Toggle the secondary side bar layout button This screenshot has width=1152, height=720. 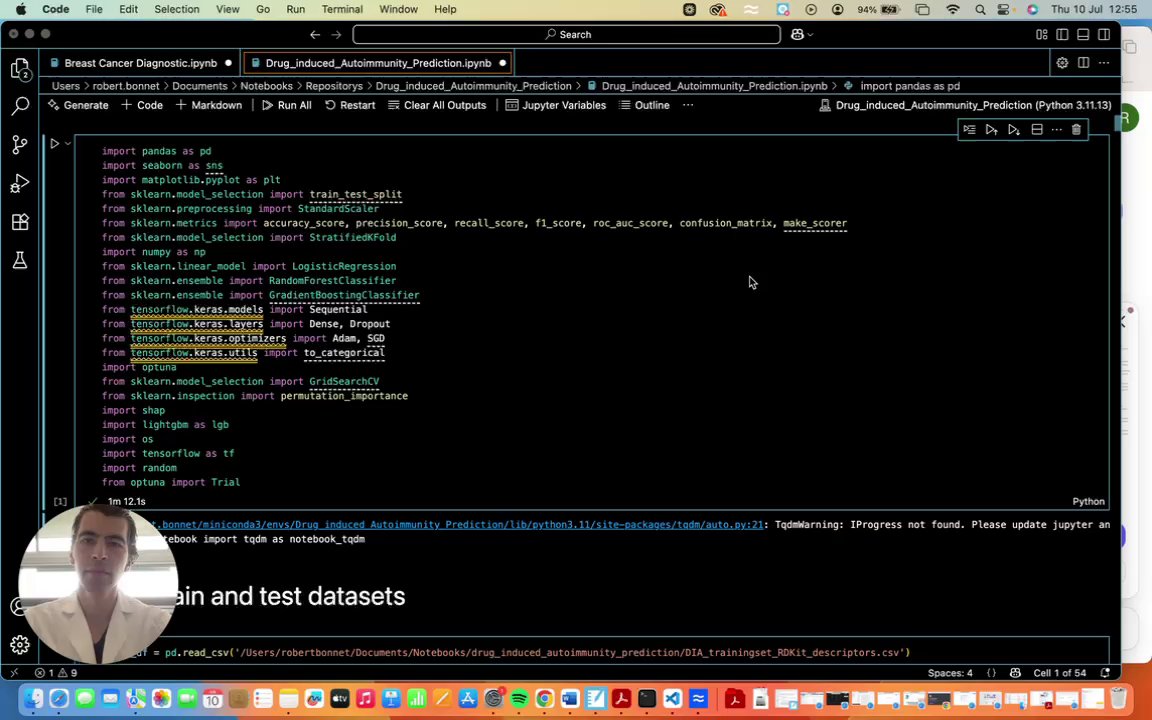pos(1104,34)
